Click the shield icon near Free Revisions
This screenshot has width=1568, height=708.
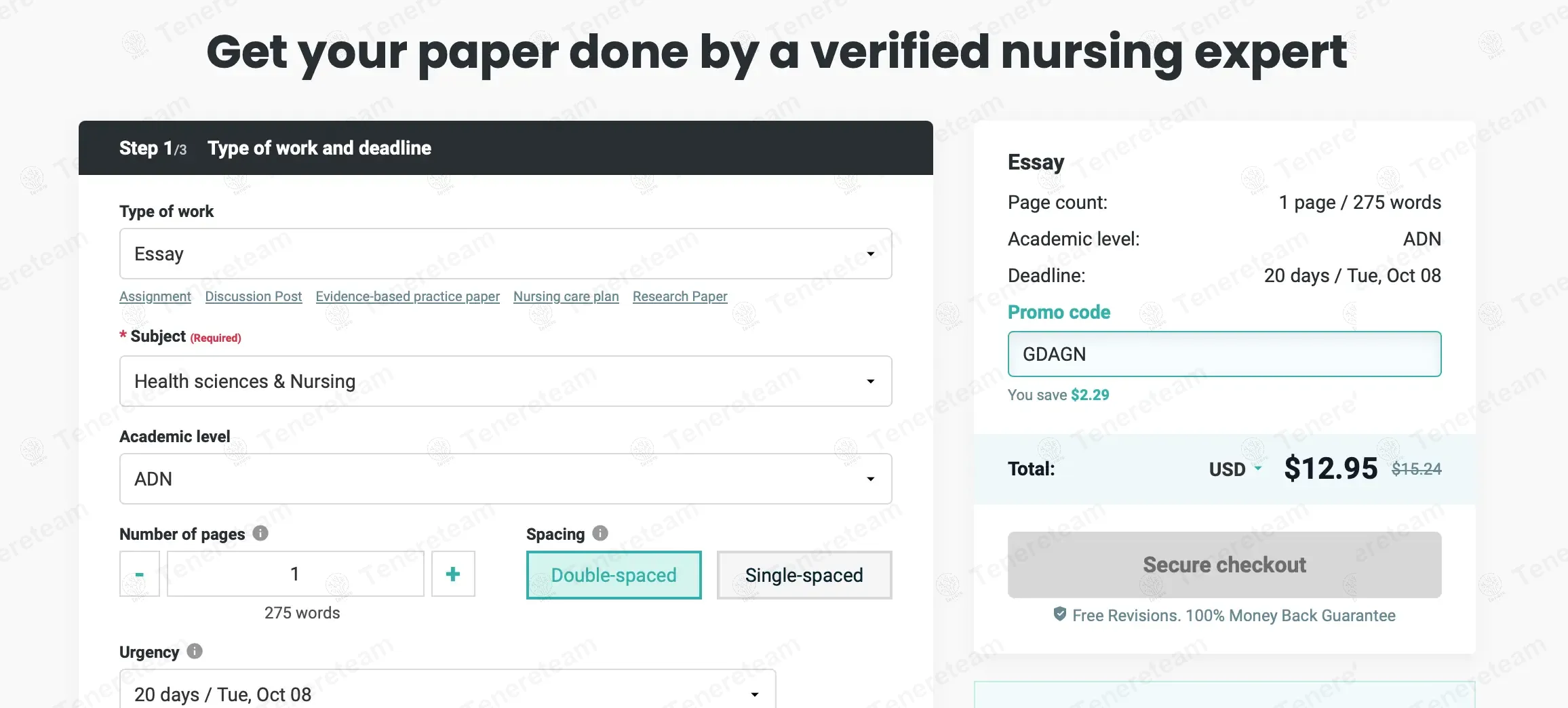pyautogui.click(x=1059, y=614)
